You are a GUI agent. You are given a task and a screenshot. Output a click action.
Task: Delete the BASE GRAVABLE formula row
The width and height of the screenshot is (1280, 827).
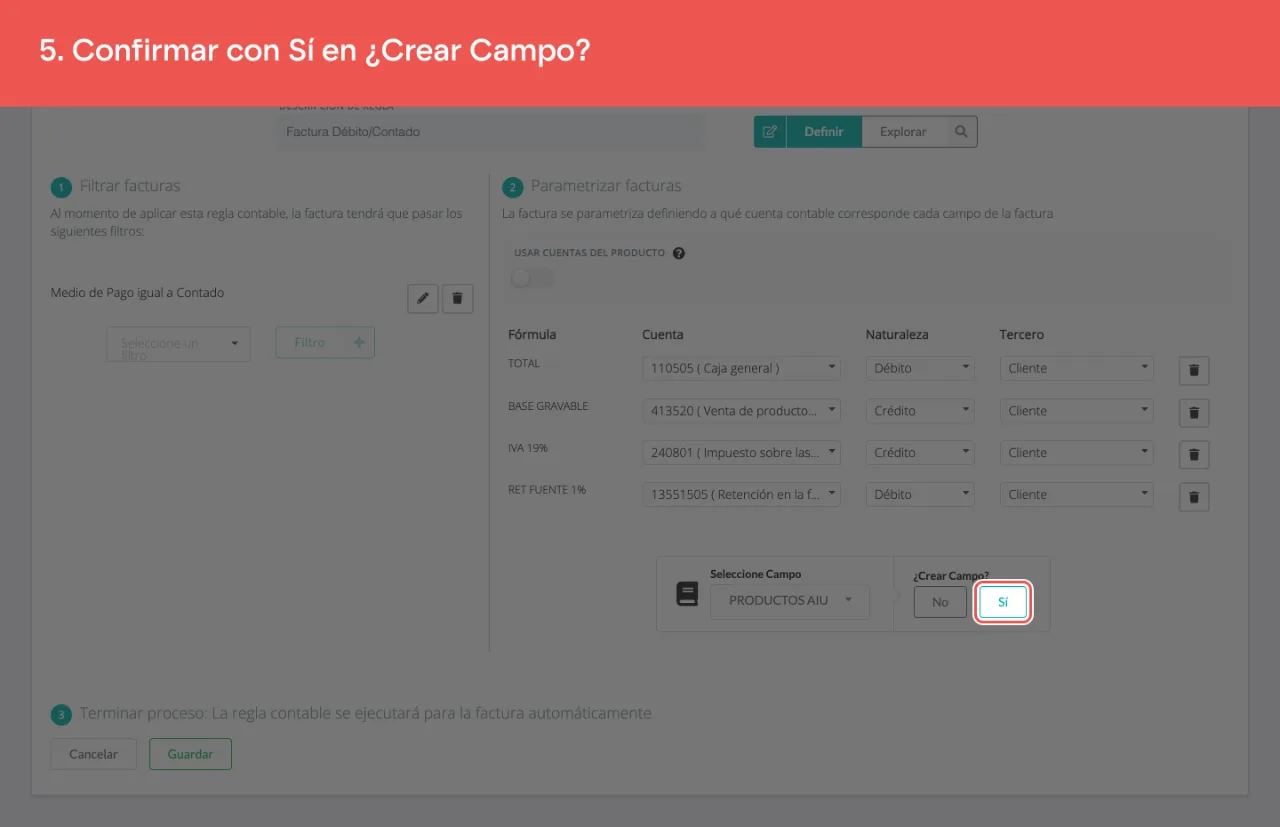tap(1194, 412)
